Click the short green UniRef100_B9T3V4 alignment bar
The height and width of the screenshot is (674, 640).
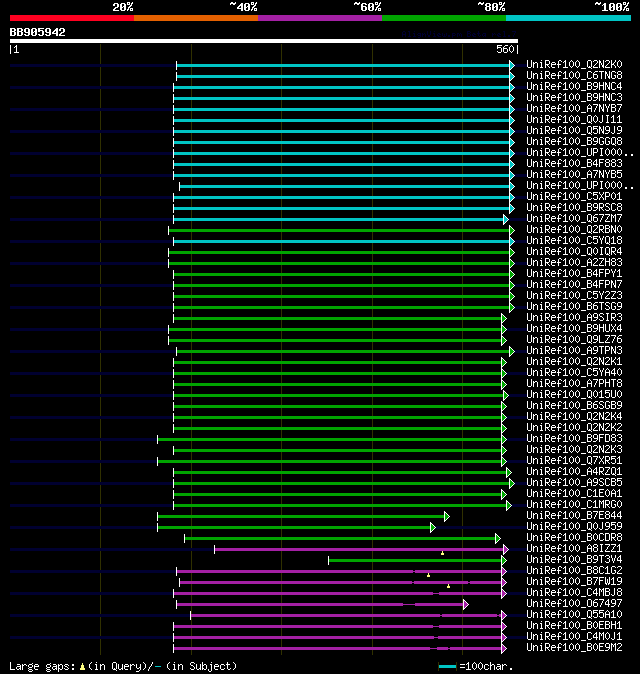[415, 561]
